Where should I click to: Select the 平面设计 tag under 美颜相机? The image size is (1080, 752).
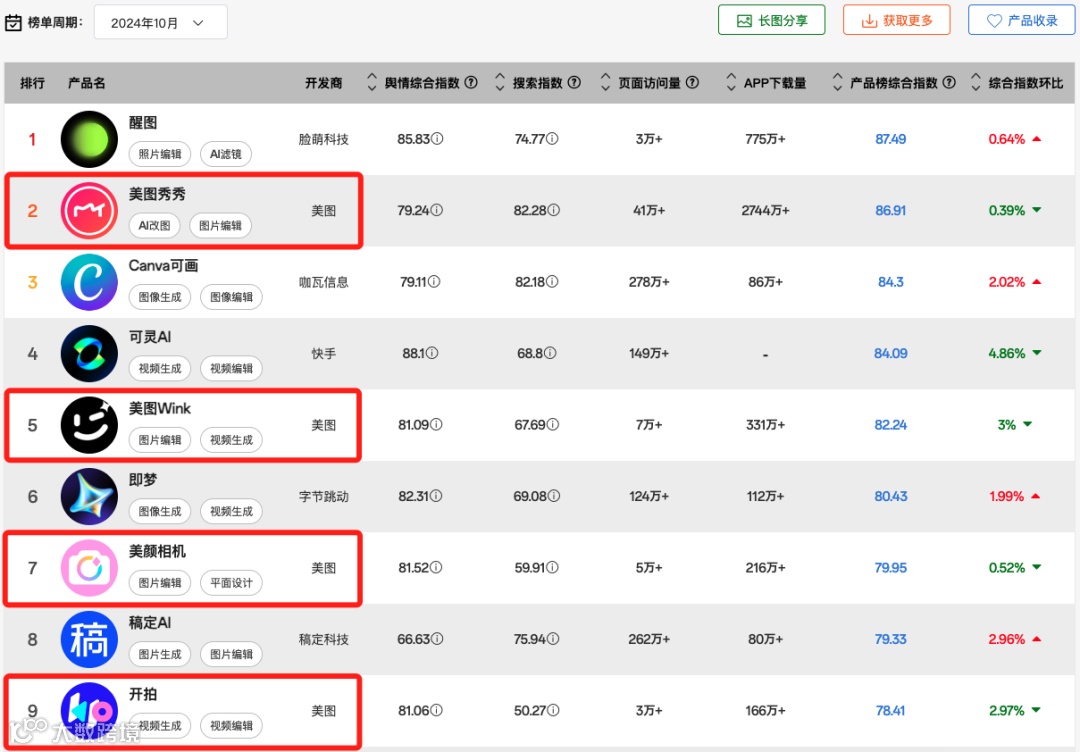pyautogui.click(x=231, y=583)
